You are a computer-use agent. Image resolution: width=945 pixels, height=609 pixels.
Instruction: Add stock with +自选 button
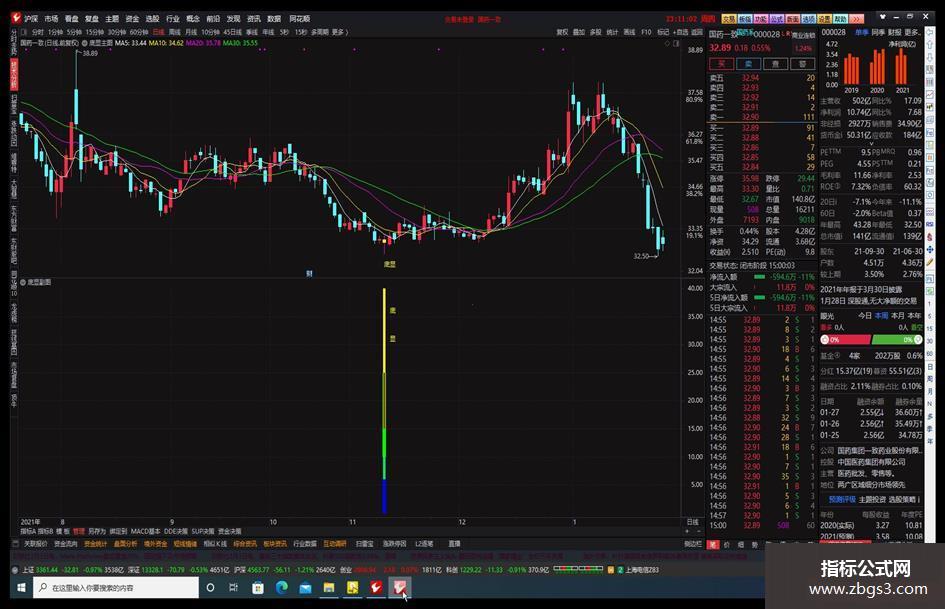pos(680,32)
